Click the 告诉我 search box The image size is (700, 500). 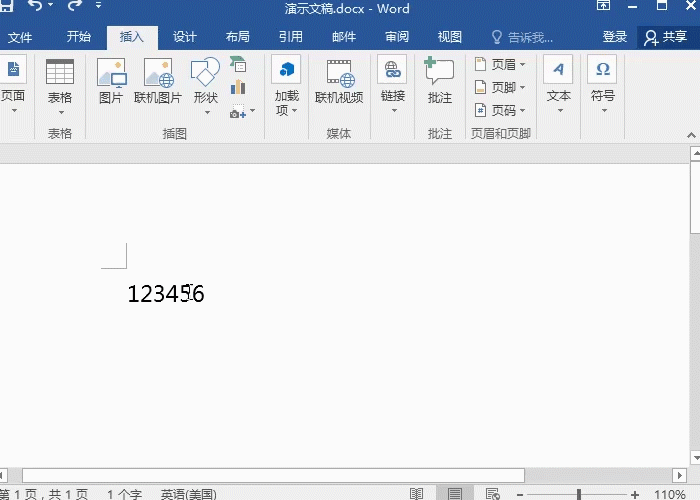(x=522, y=37)
